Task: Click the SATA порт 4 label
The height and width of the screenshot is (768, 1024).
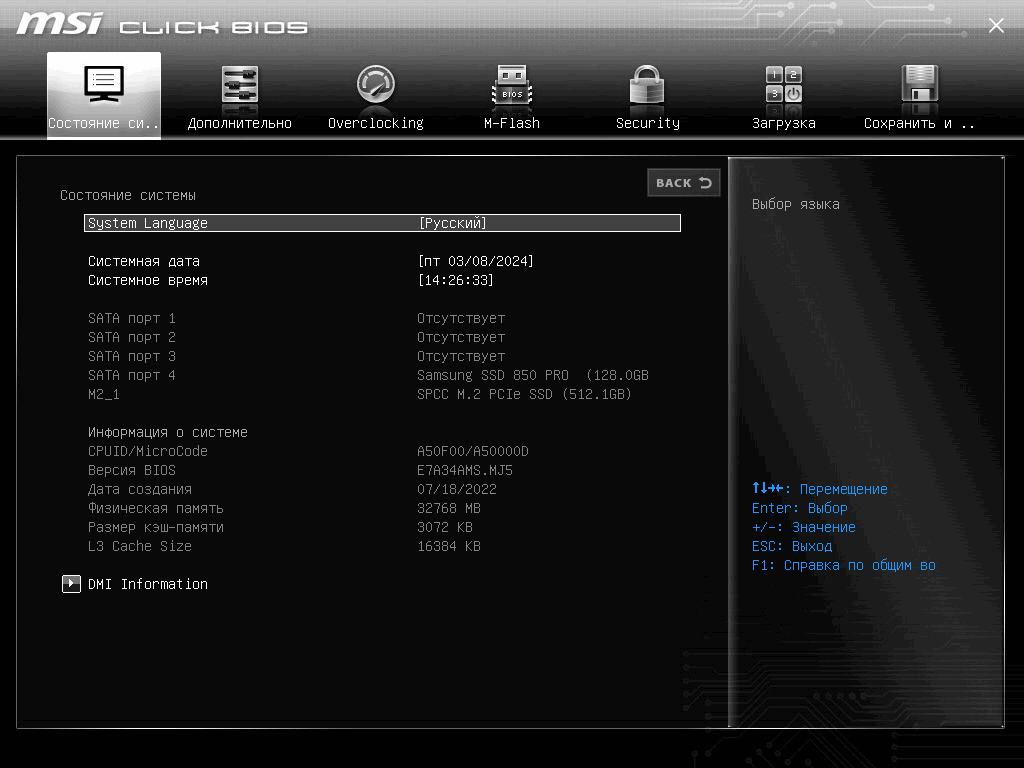Action: click(x=131, y=375)
